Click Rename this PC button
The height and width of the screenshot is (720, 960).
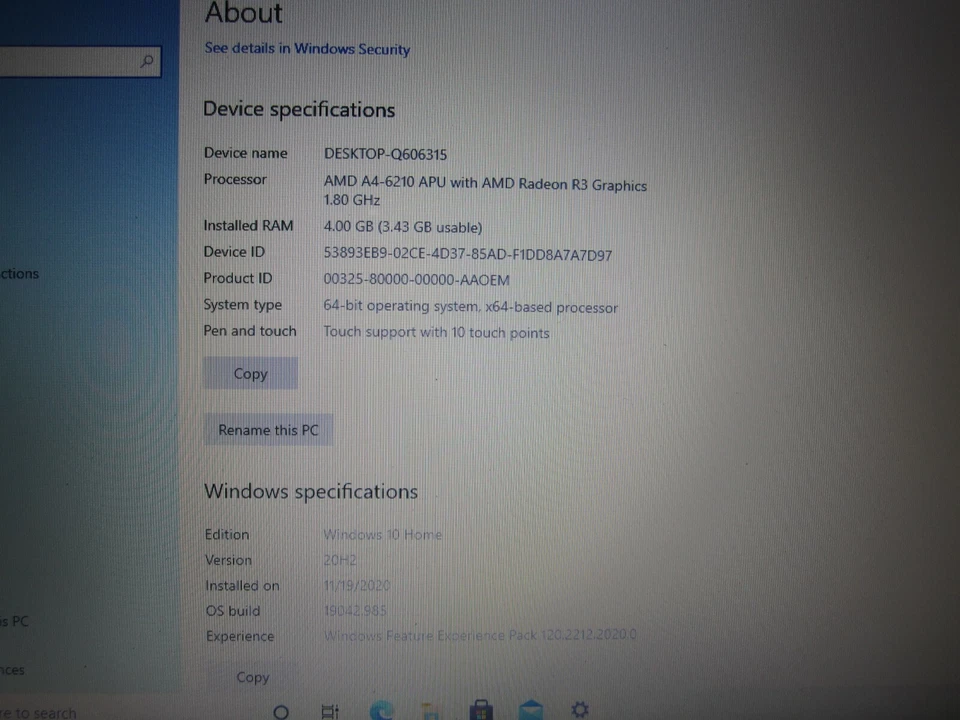(x=268, y=430)
